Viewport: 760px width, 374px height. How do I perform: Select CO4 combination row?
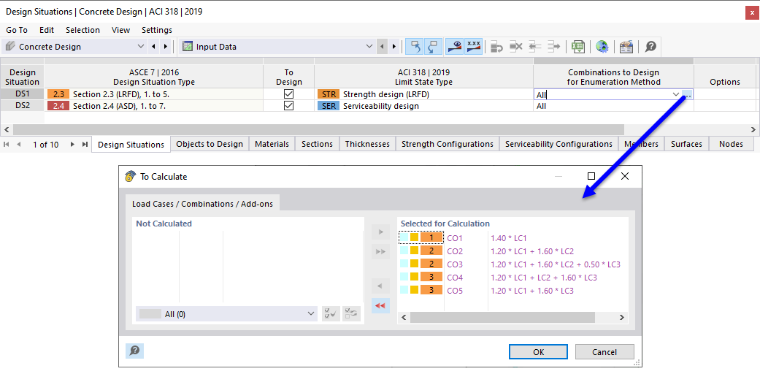tap(512, 278)
